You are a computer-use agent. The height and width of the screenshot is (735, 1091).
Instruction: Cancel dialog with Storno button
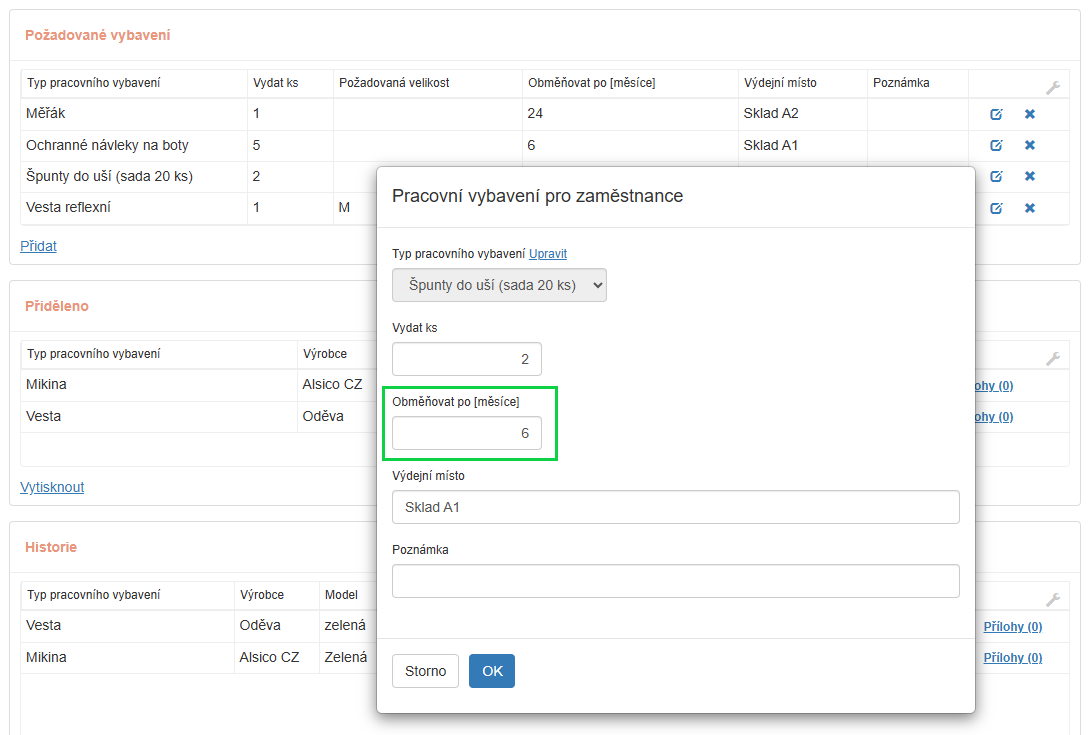425,671
